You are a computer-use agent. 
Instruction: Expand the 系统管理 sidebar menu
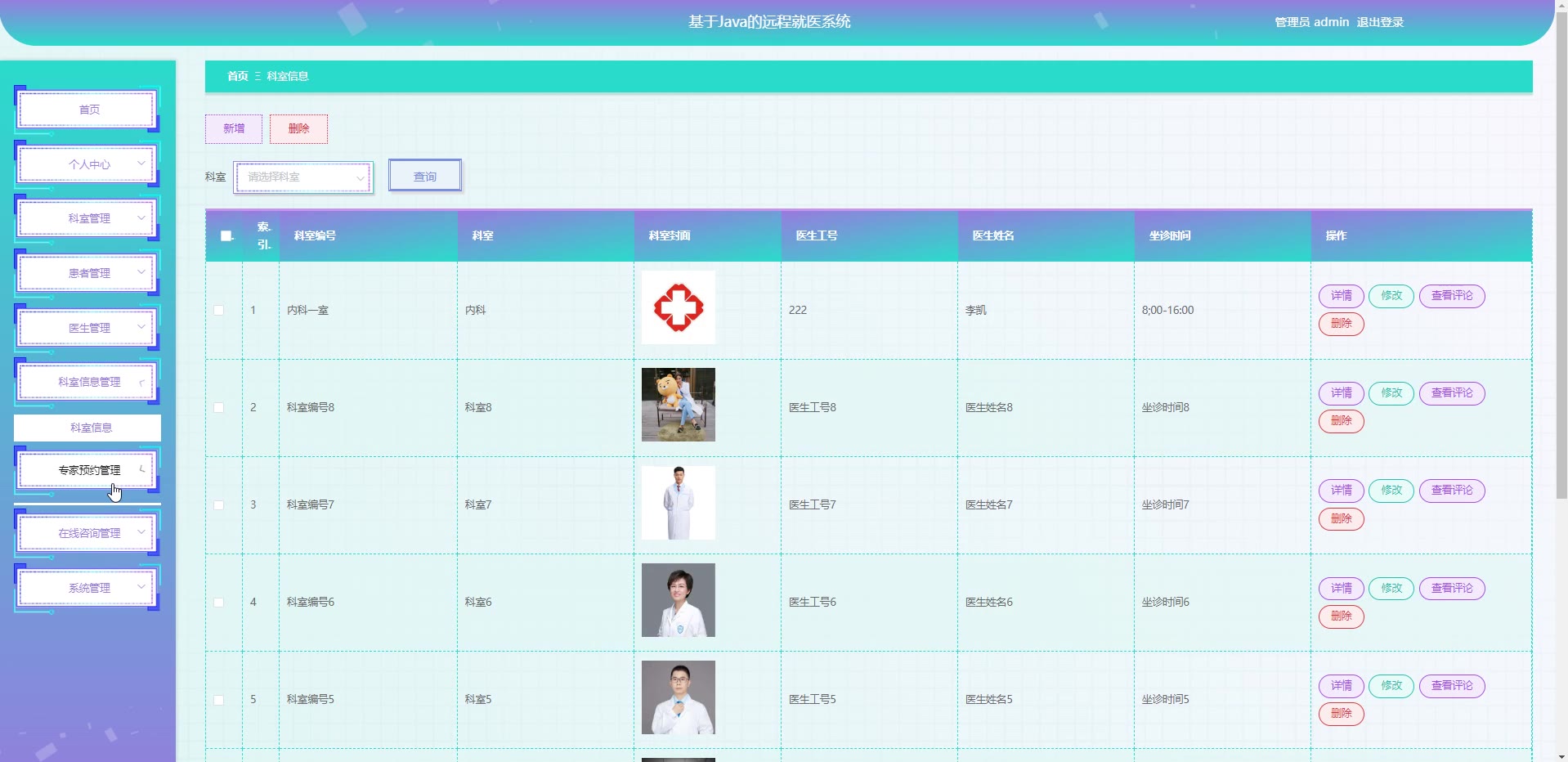(87, 588)
